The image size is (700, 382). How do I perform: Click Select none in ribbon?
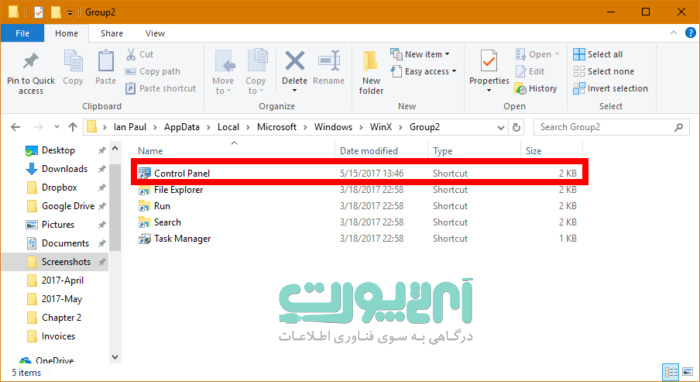(x=604, y=71)
